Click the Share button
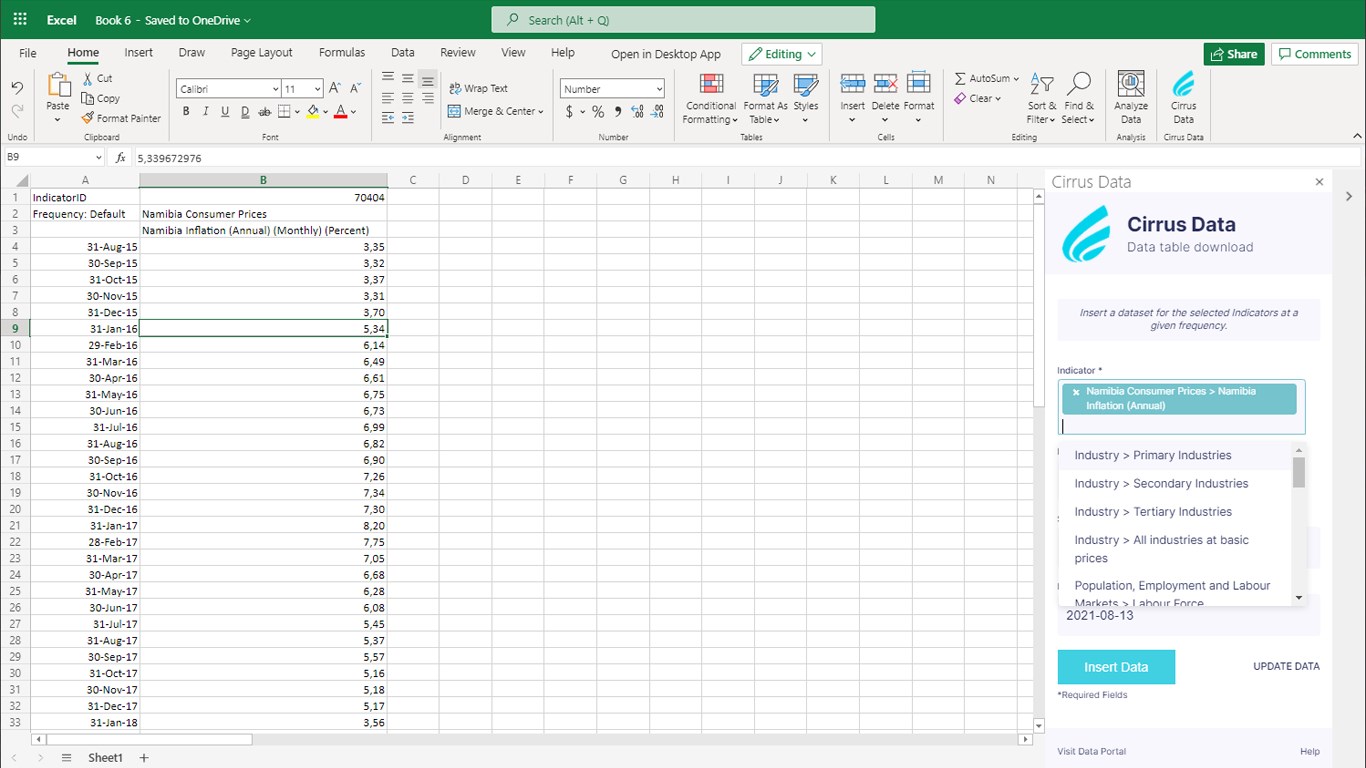This screenshot has width=1366, height=768. (1234, 54)
